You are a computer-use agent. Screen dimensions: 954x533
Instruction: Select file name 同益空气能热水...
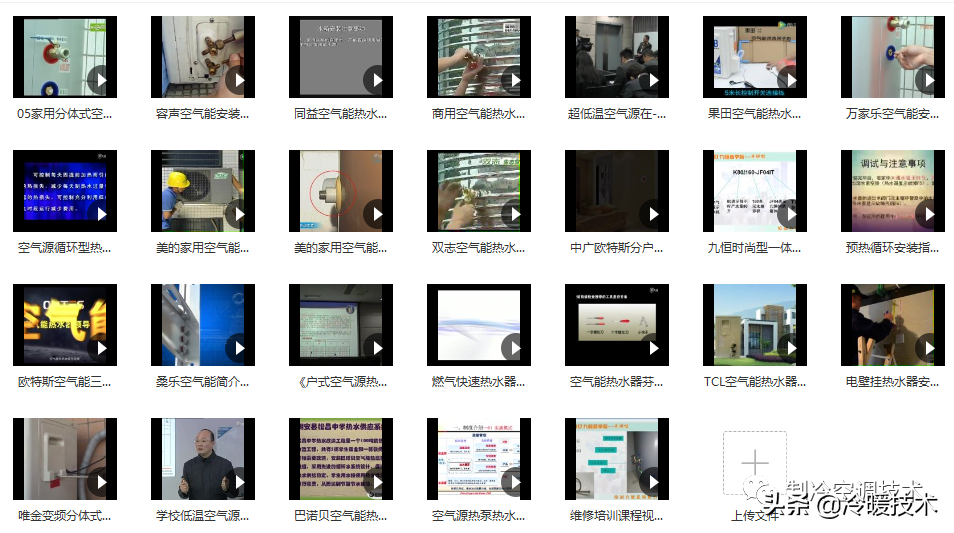click(x=341, y=114)
